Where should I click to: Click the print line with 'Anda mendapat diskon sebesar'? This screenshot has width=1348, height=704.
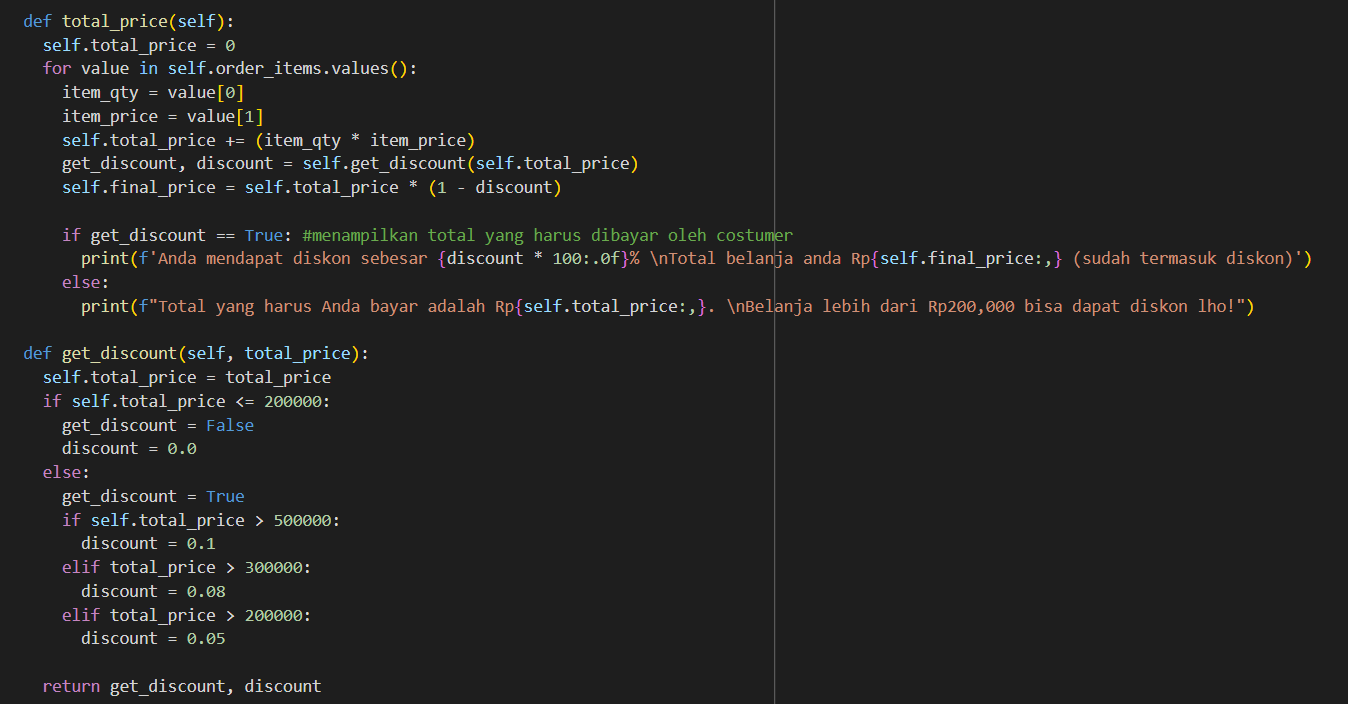[696, 258]
